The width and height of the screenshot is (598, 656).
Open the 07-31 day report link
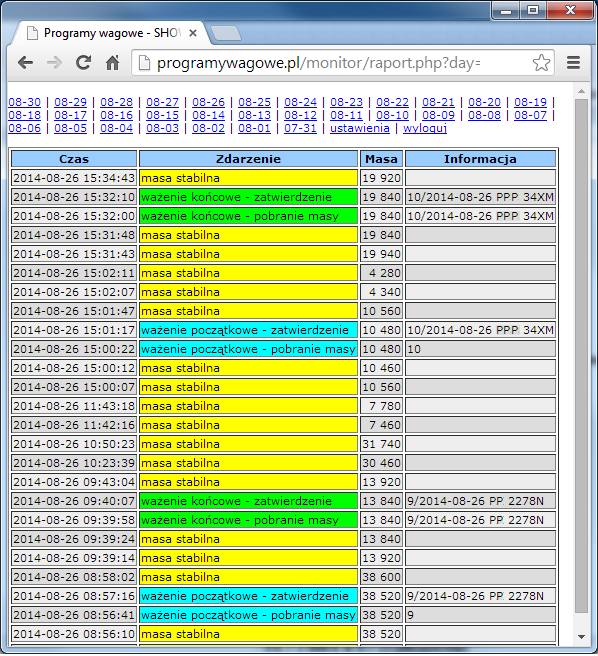[300, 128]
